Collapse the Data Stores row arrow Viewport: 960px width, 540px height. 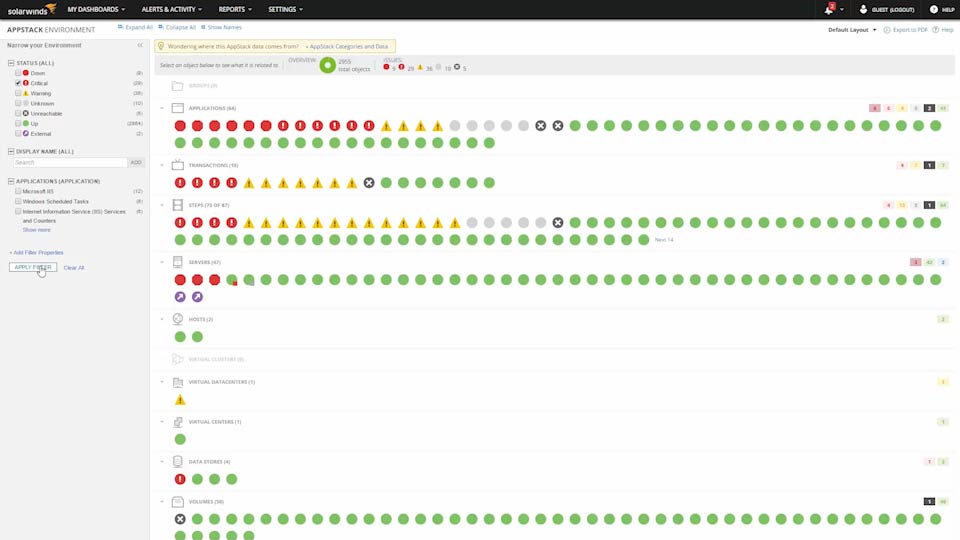pyautogui.click(x=162, y=462)
